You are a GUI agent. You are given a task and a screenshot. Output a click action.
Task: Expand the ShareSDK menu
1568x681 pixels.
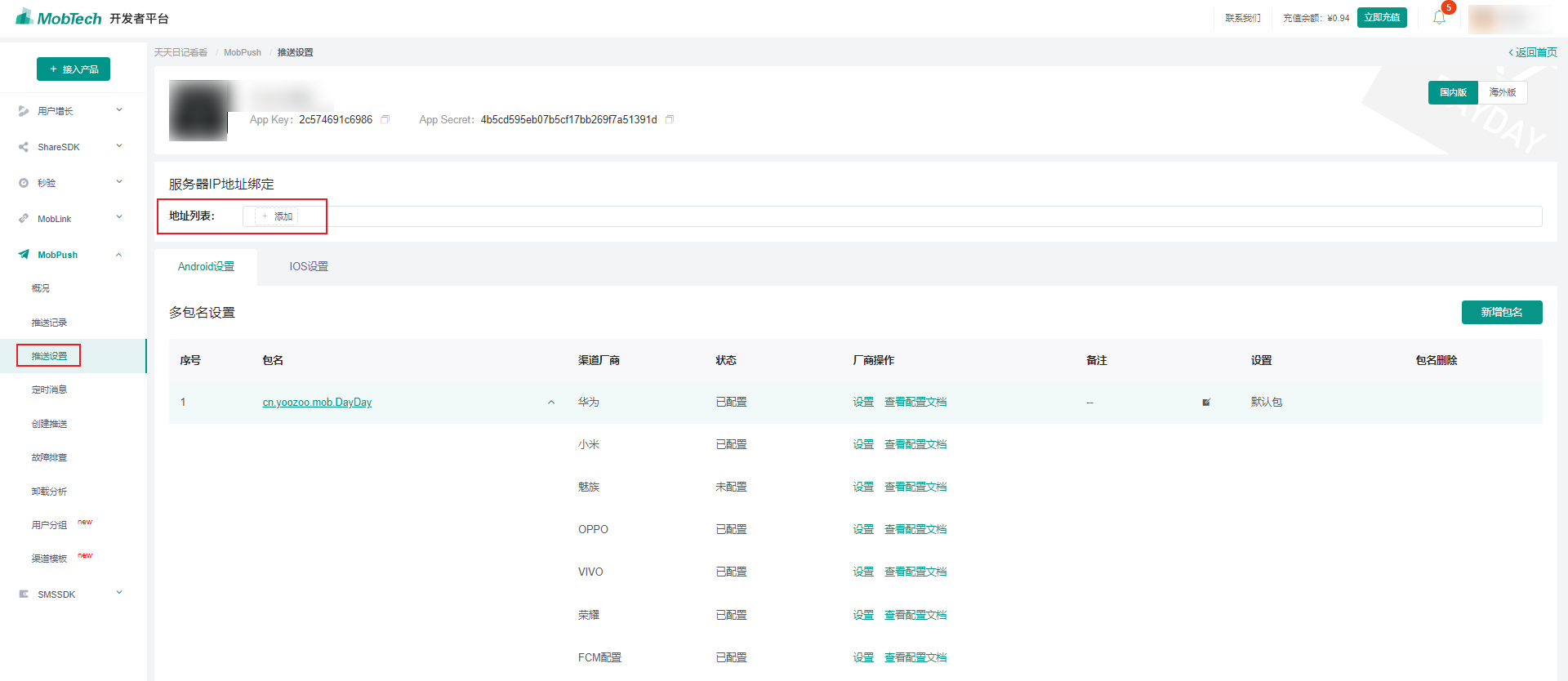[x=119, y=146]
